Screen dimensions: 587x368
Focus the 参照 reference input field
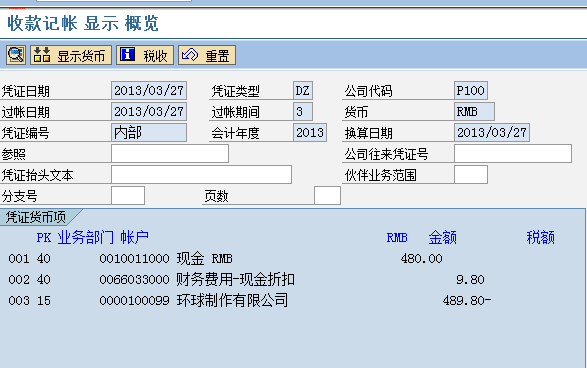point(170,153)
